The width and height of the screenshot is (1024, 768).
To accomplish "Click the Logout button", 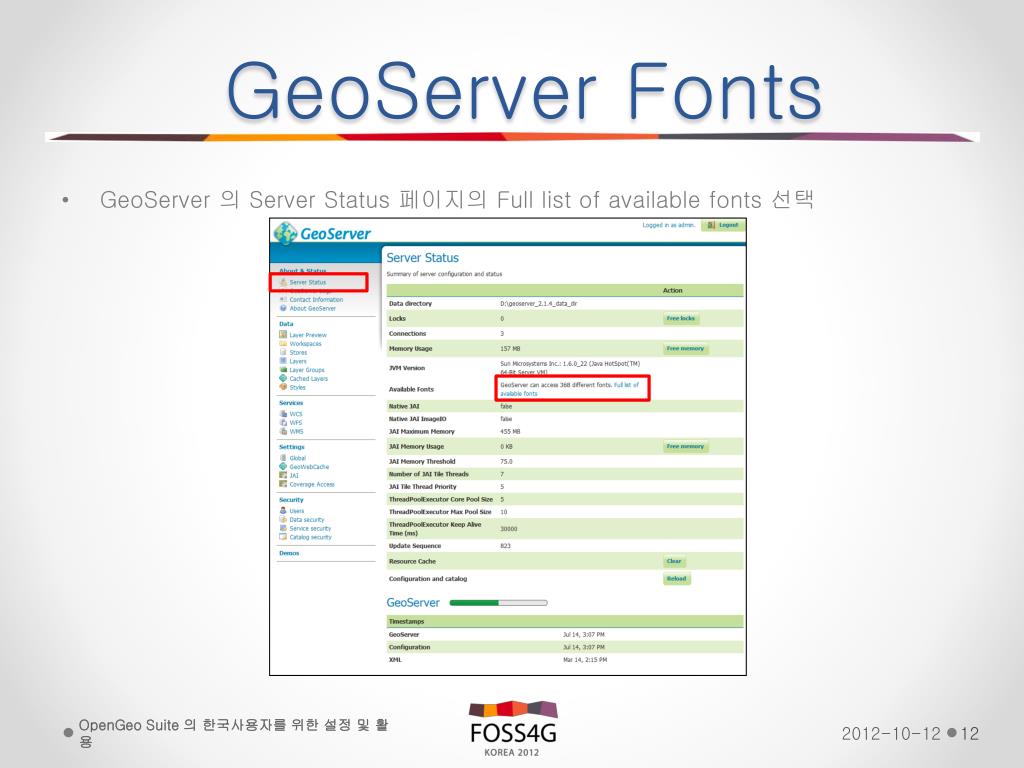I will click(723, 225).
